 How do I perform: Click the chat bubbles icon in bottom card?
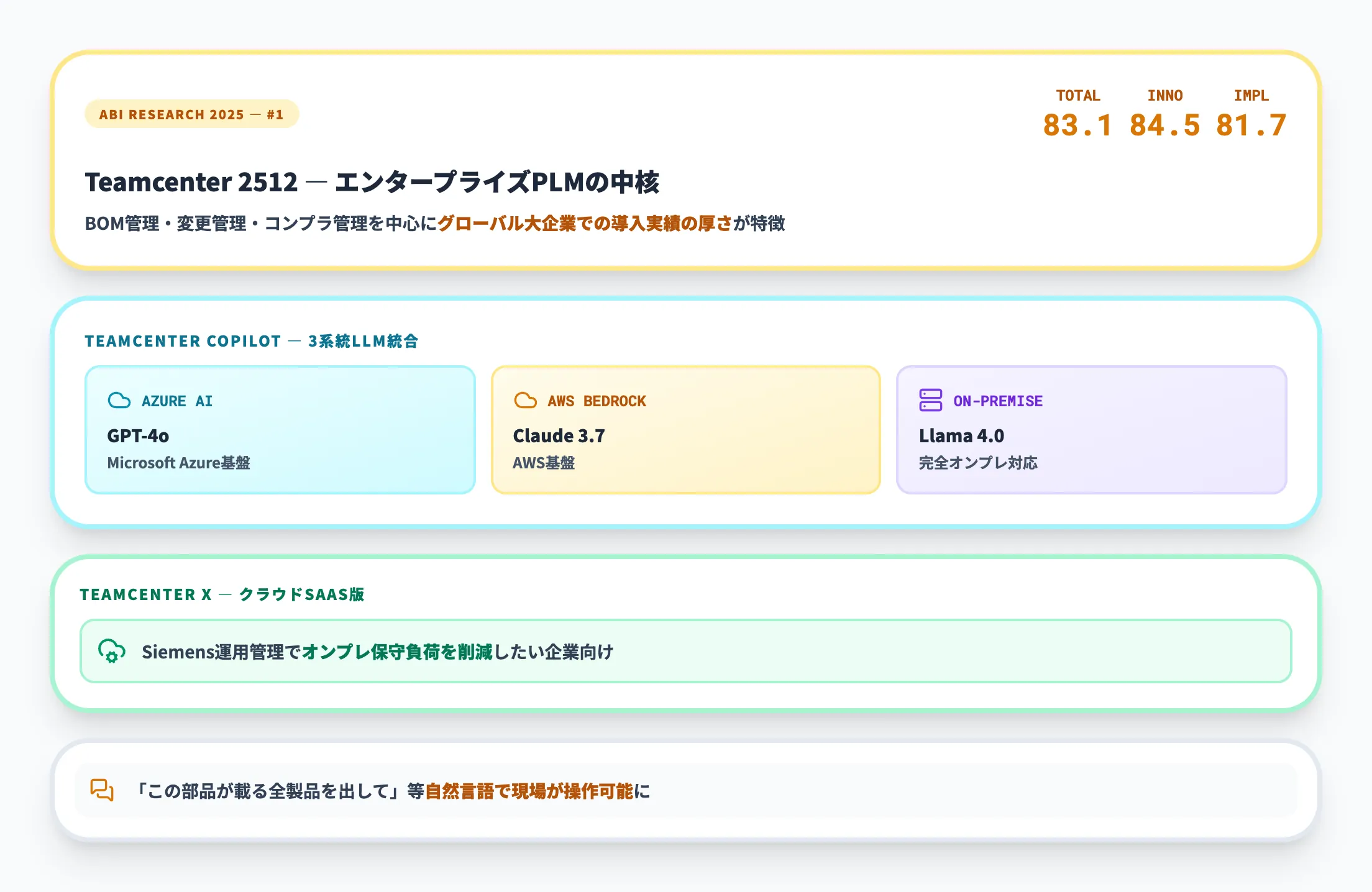click(102, 790)
